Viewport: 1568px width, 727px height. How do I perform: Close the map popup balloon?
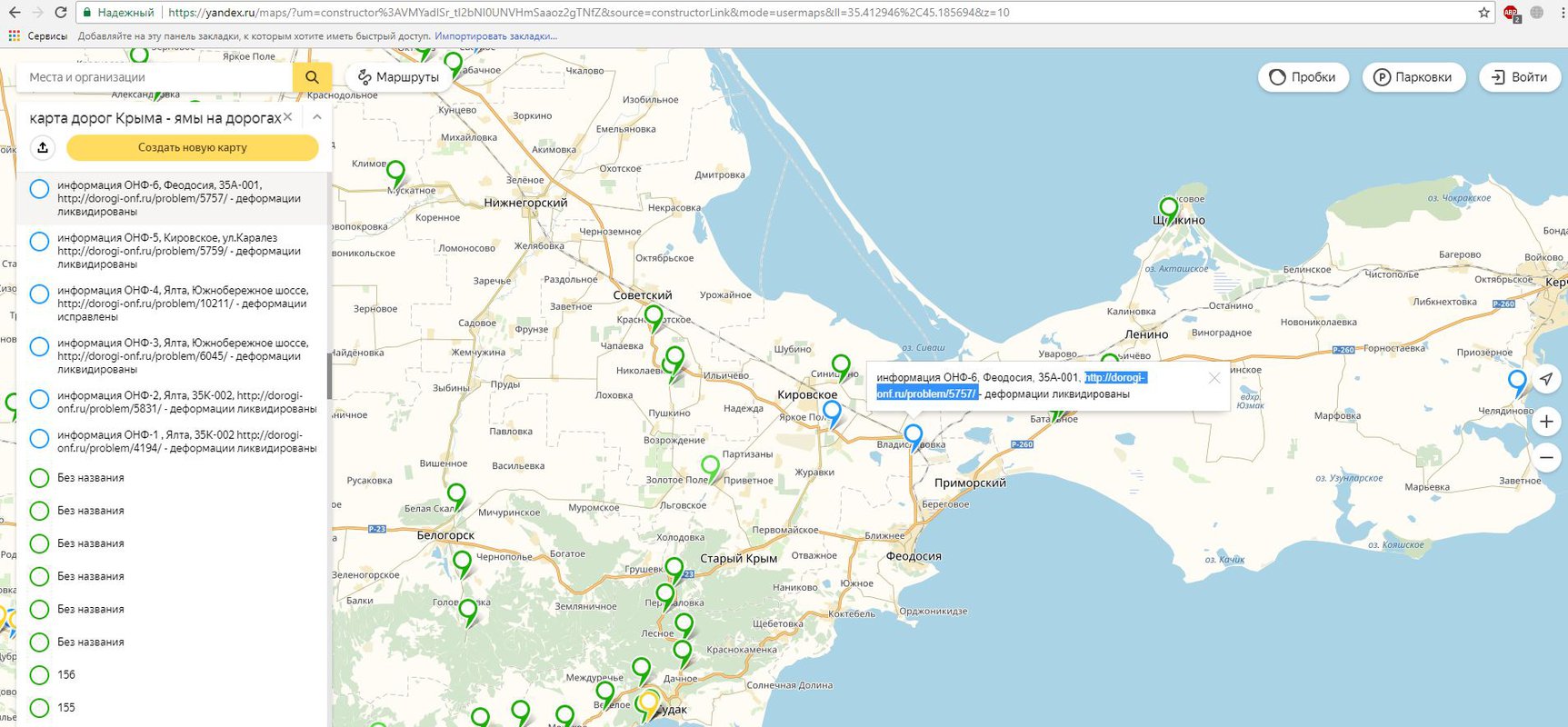pyautogui.click(x=1214, y=377)
